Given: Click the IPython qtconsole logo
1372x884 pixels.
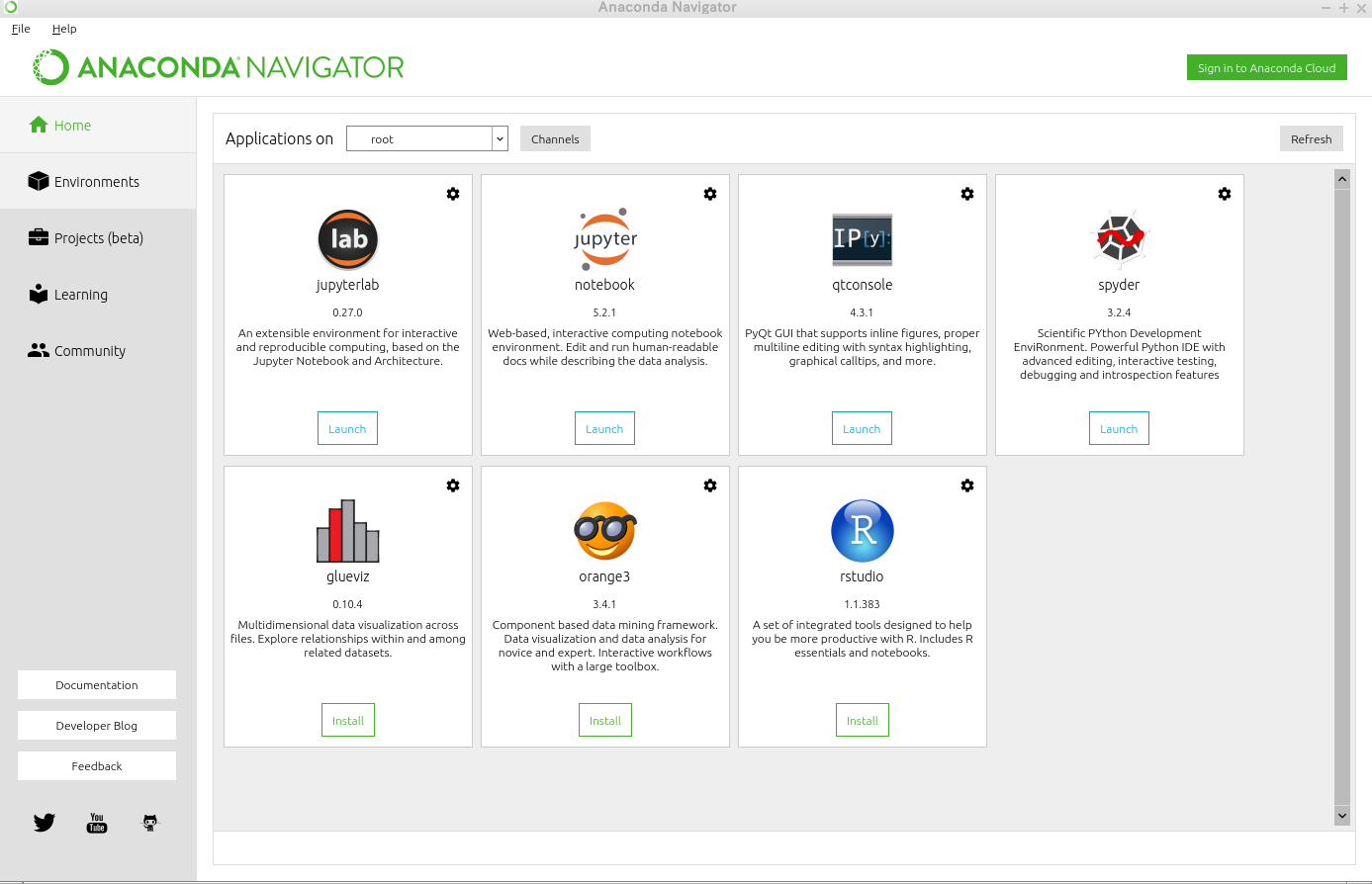Looking at the screenshot, I should [x=863, y=239].
